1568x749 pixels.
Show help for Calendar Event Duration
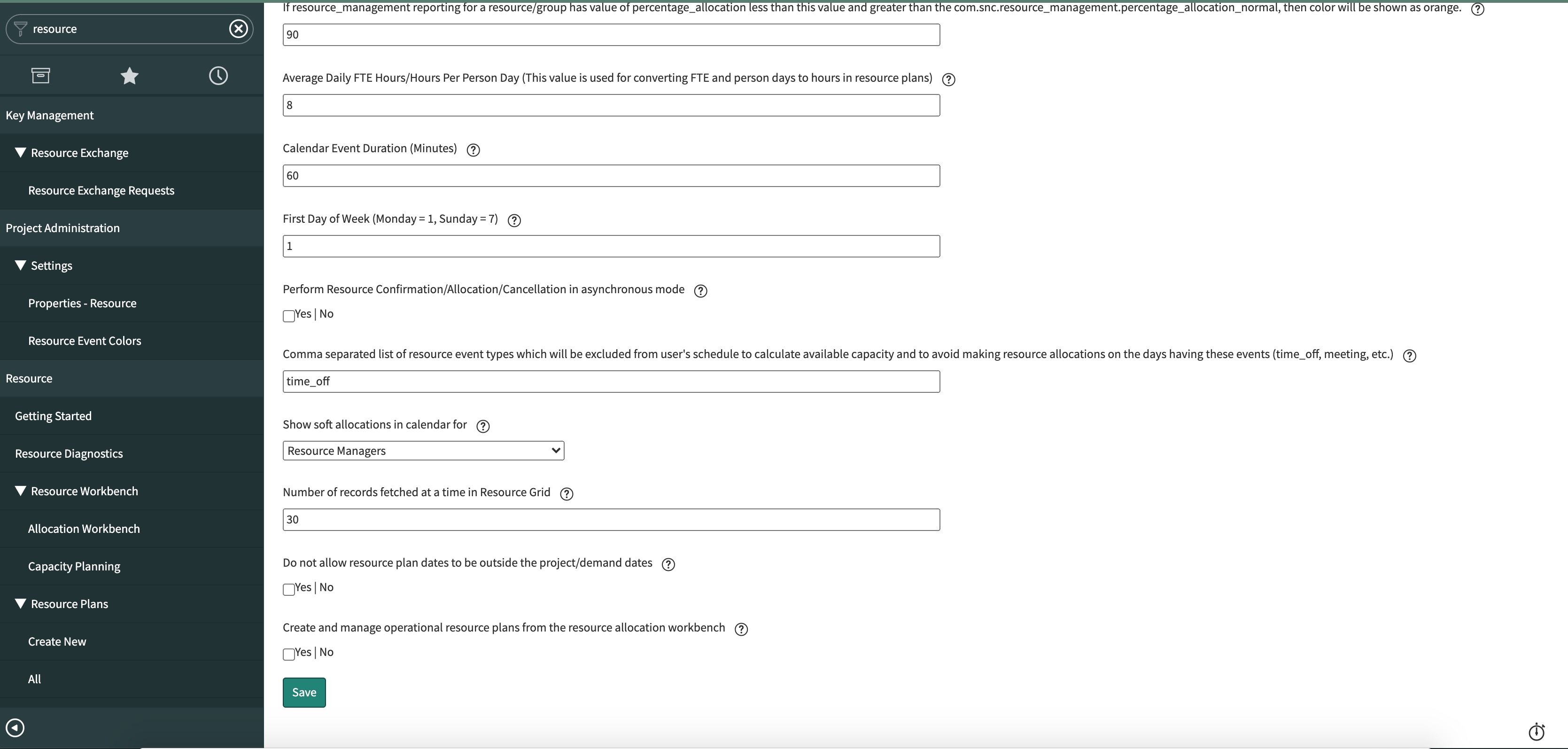473,150
